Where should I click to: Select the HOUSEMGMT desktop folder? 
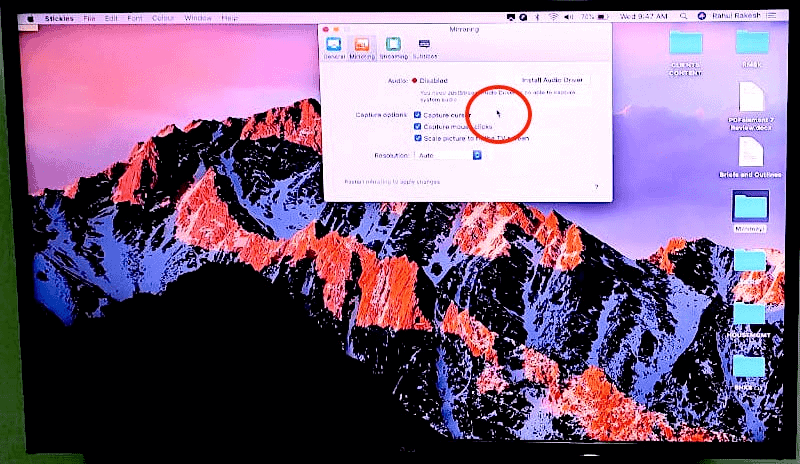(x=749, y=320)
